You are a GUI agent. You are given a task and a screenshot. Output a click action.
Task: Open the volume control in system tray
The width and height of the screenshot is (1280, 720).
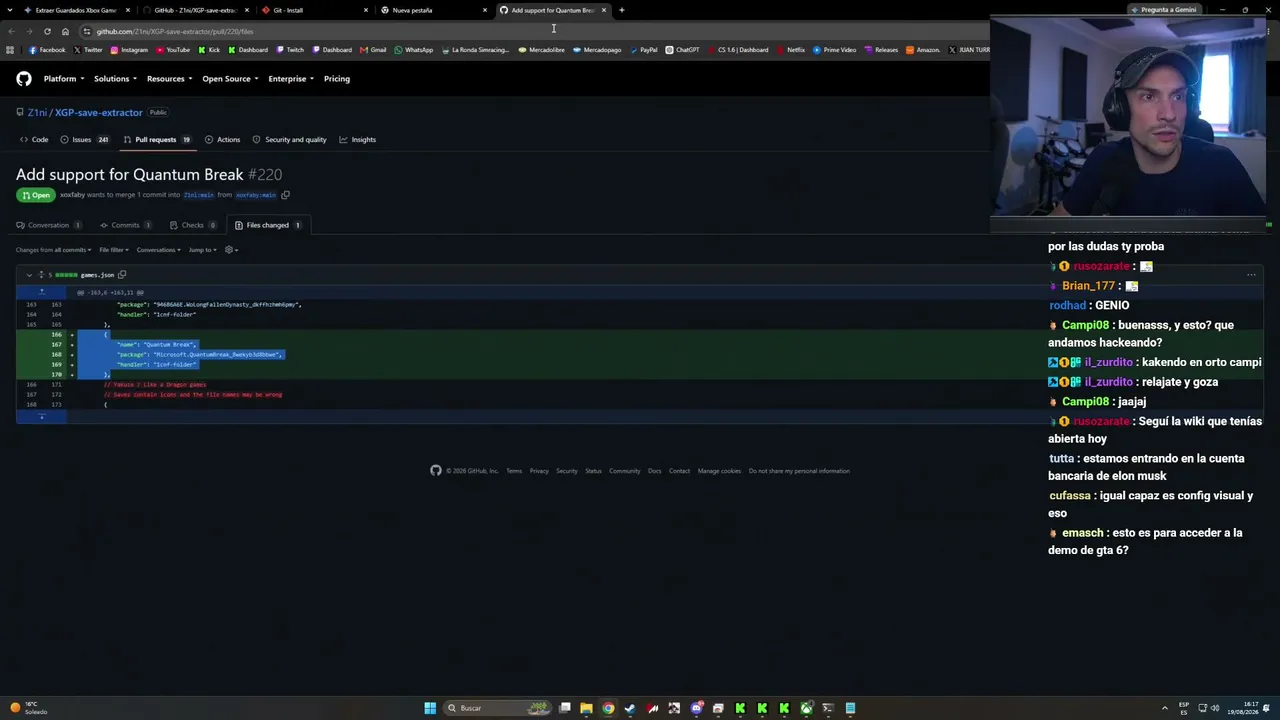1217,708
